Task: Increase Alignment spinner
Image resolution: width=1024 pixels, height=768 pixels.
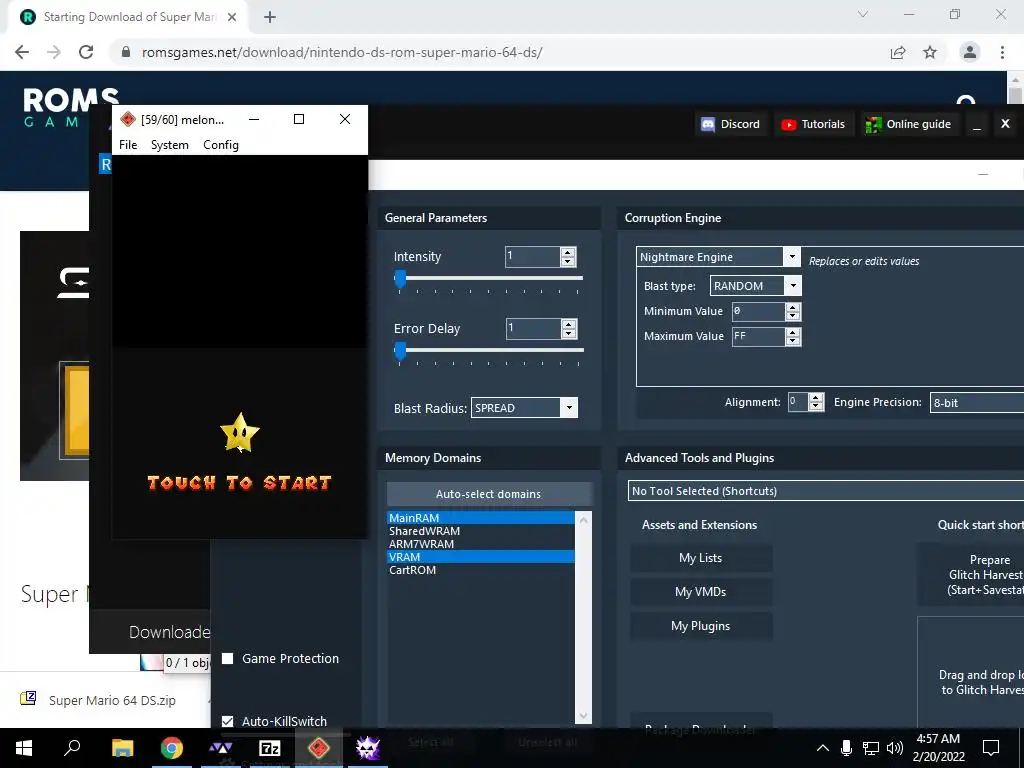Action: 816,397
